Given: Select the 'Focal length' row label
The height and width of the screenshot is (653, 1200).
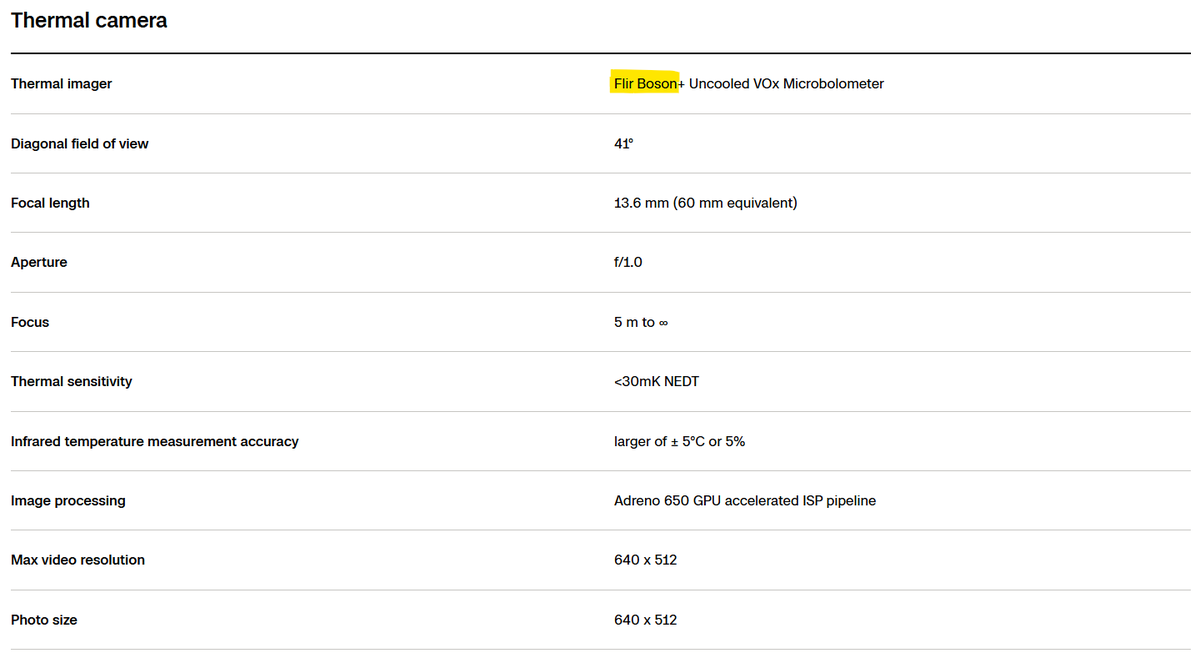Looking at the screenshot, I should (x=50, y=203).
